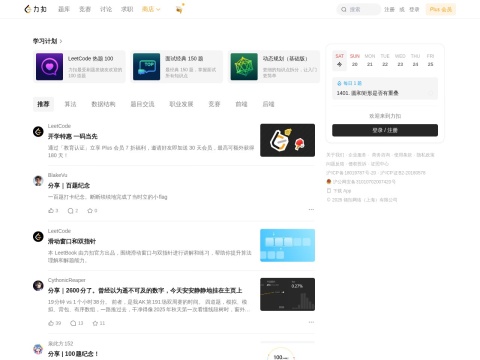The width and height of the screenshot is (480, 360).
Task: Open the 分享 | 百题纪念 post title
Action: [x=69, y=186]
